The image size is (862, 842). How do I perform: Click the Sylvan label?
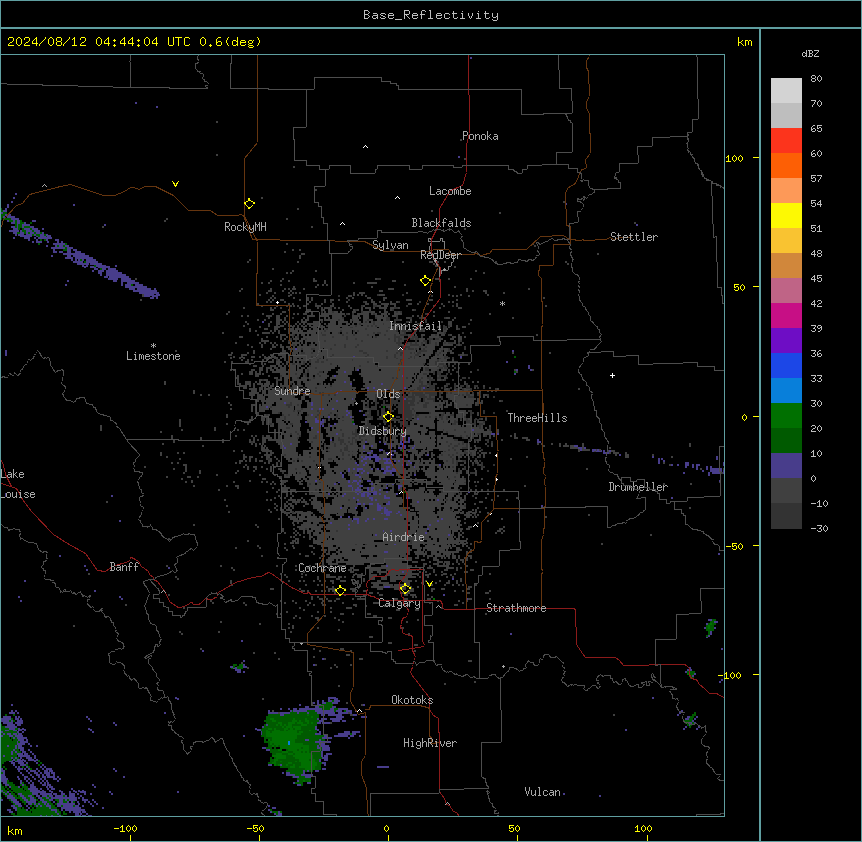(x=390, y=245)
